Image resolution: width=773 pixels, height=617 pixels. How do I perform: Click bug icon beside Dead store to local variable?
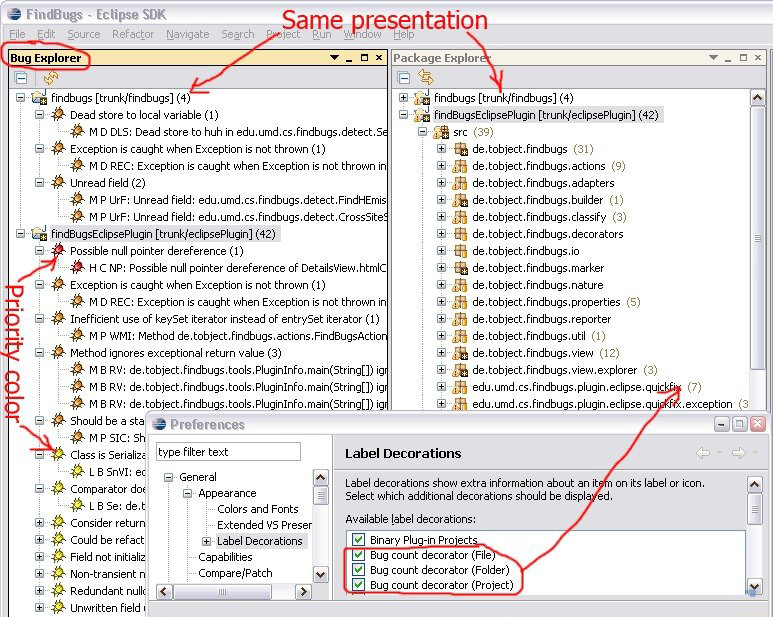58,114
